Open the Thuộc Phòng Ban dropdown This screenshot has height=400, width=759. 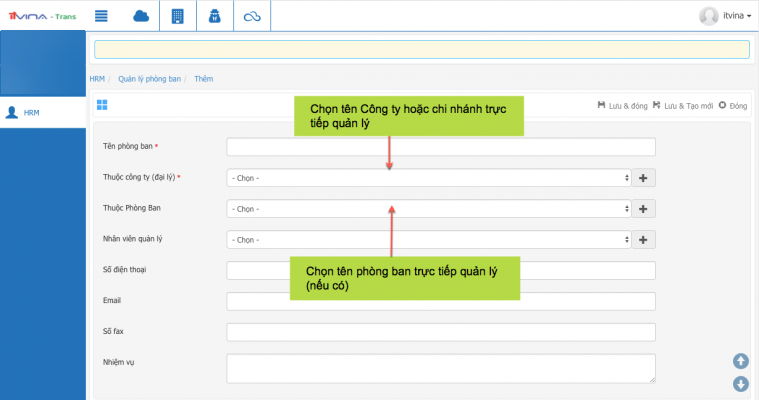pyautogui.click(x=429, y=209)
